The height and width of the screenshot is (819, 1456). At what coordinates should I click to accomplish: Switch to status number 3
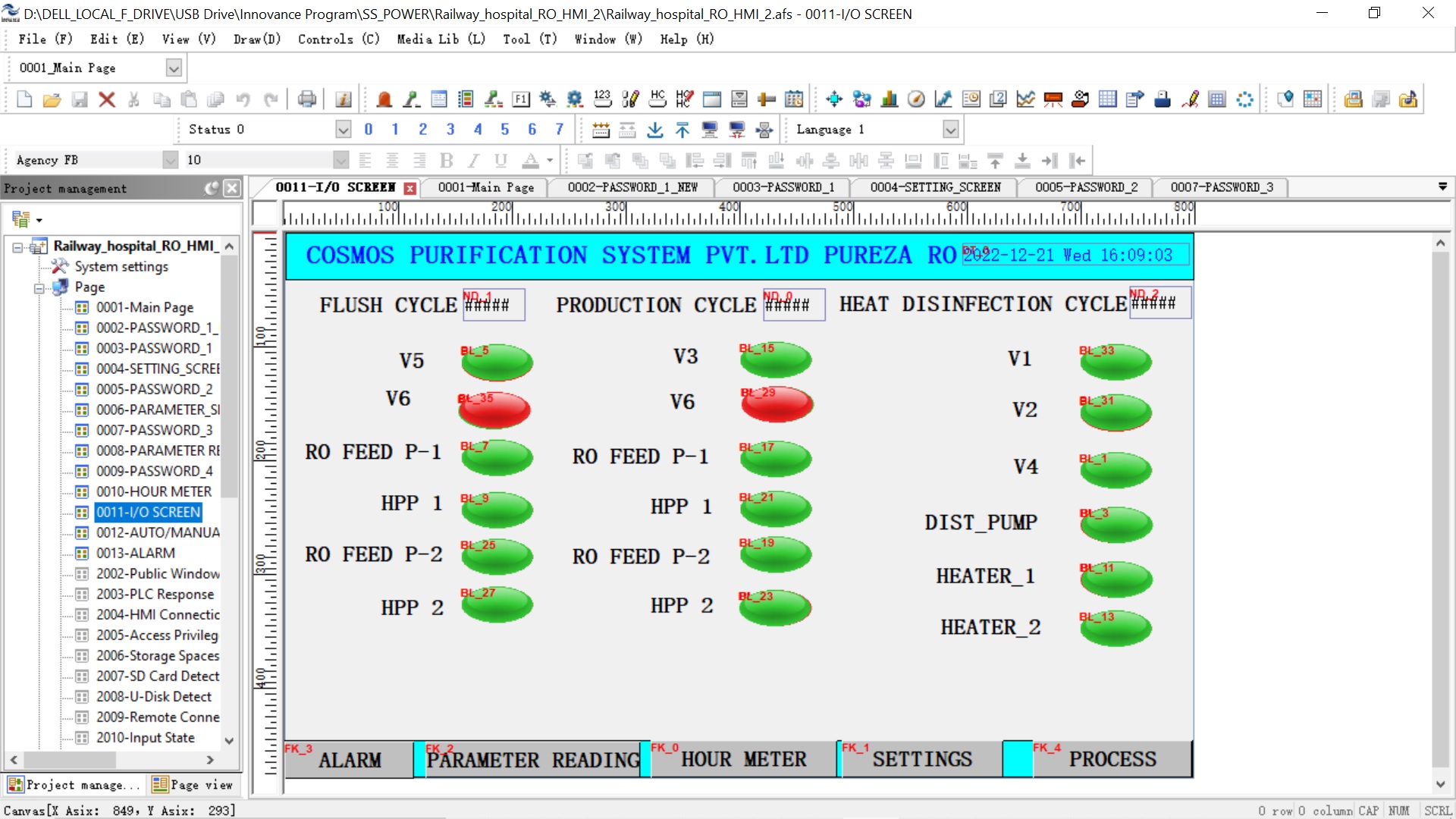[450, 130]
